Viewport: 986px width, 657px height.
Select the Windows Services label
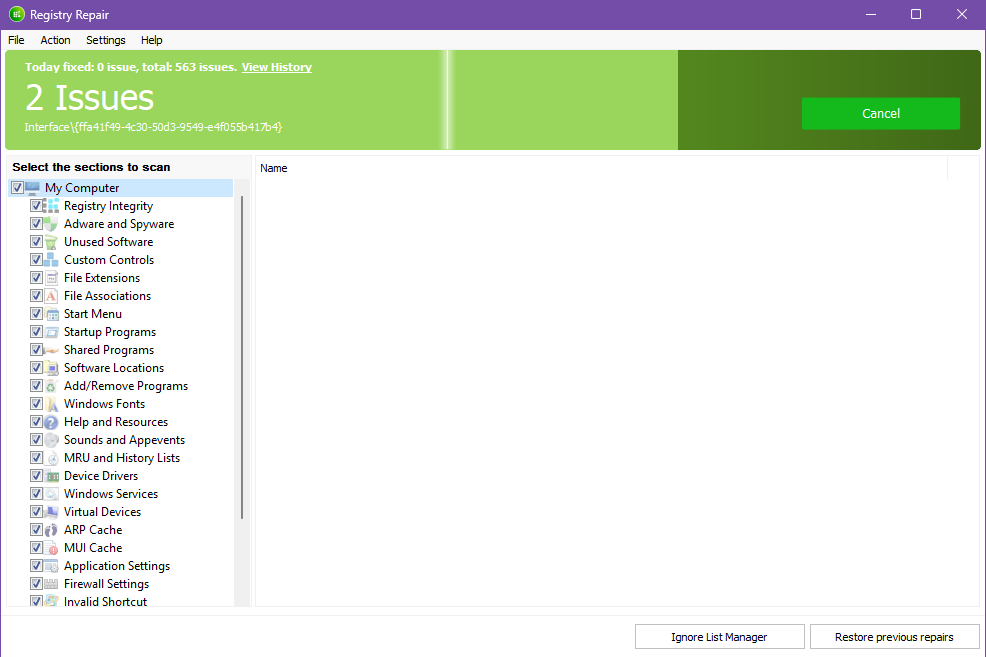[111, 494]
